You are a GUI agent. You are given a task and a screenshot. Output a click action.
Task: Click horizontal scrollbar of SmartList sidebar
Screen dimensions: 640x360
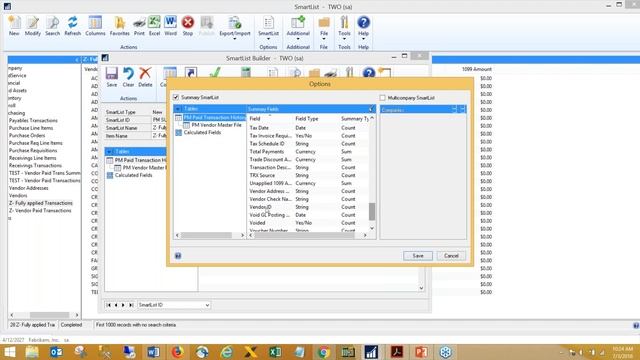point(49,315)
